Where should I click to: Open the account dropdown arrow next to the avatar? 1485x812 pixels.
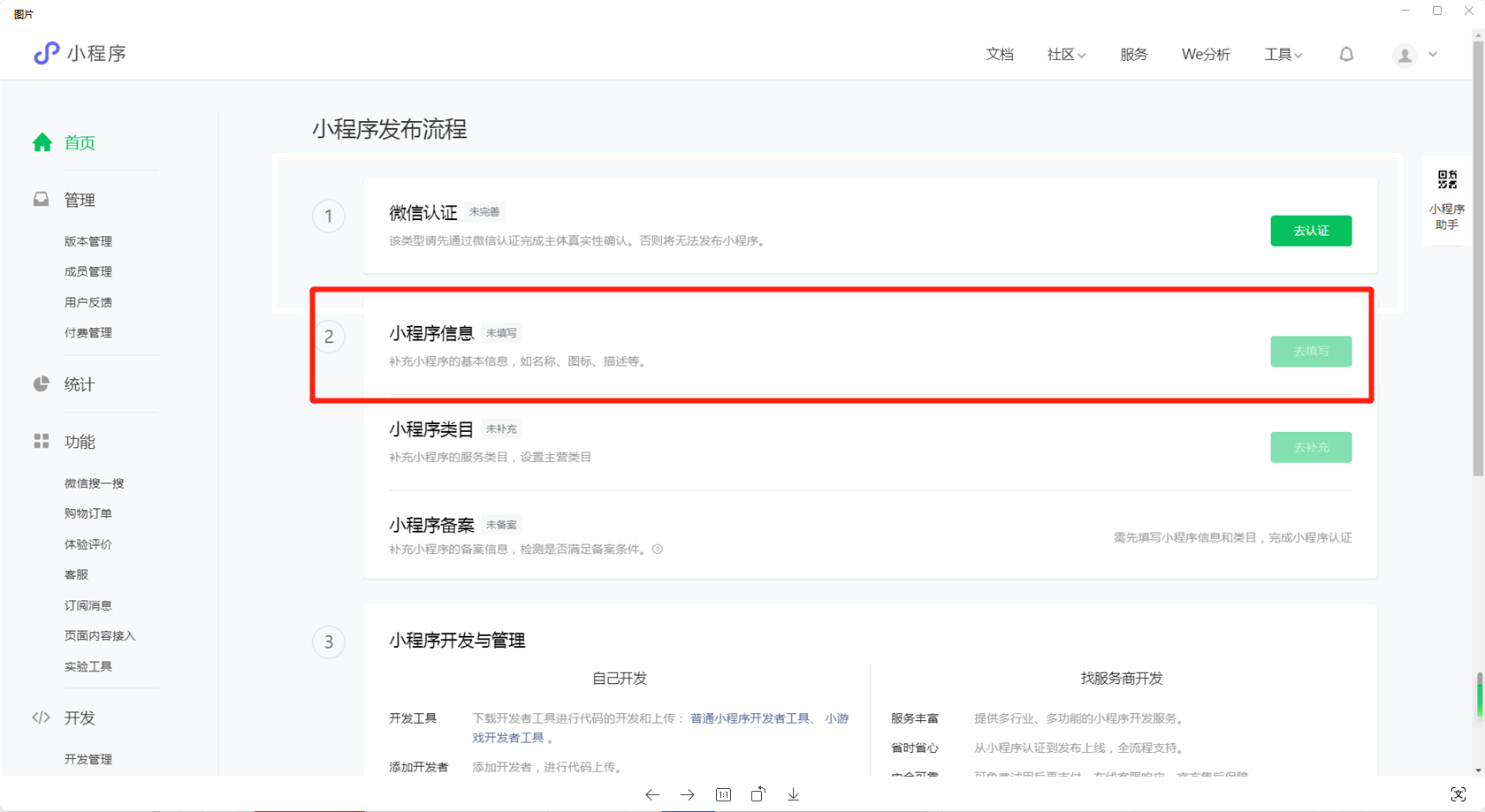[x=1433, y=55]
